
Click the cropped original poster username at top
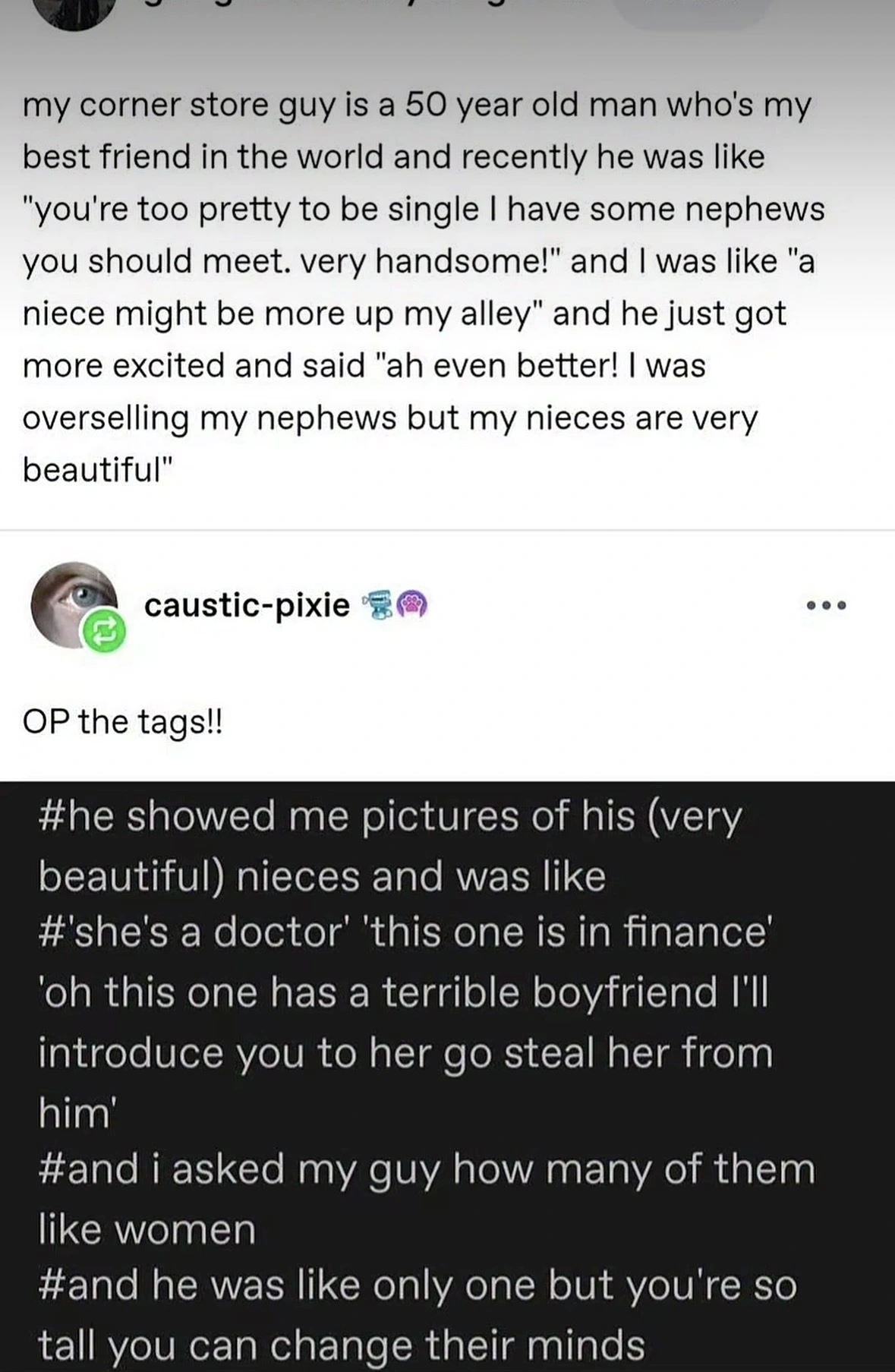[x=380, y=8]
